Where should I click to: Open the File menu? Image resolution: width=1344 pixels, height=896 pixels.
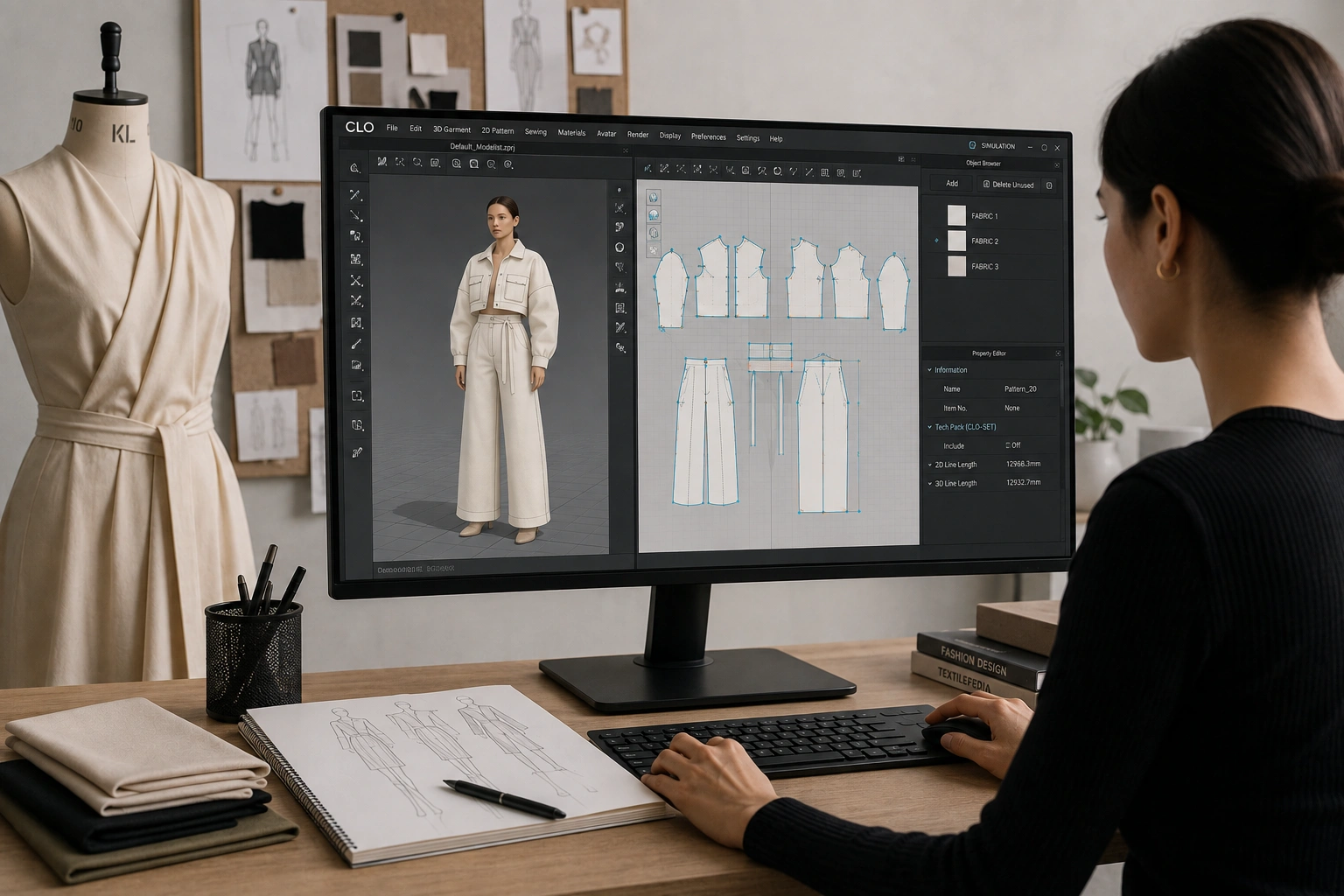[392, 128]
